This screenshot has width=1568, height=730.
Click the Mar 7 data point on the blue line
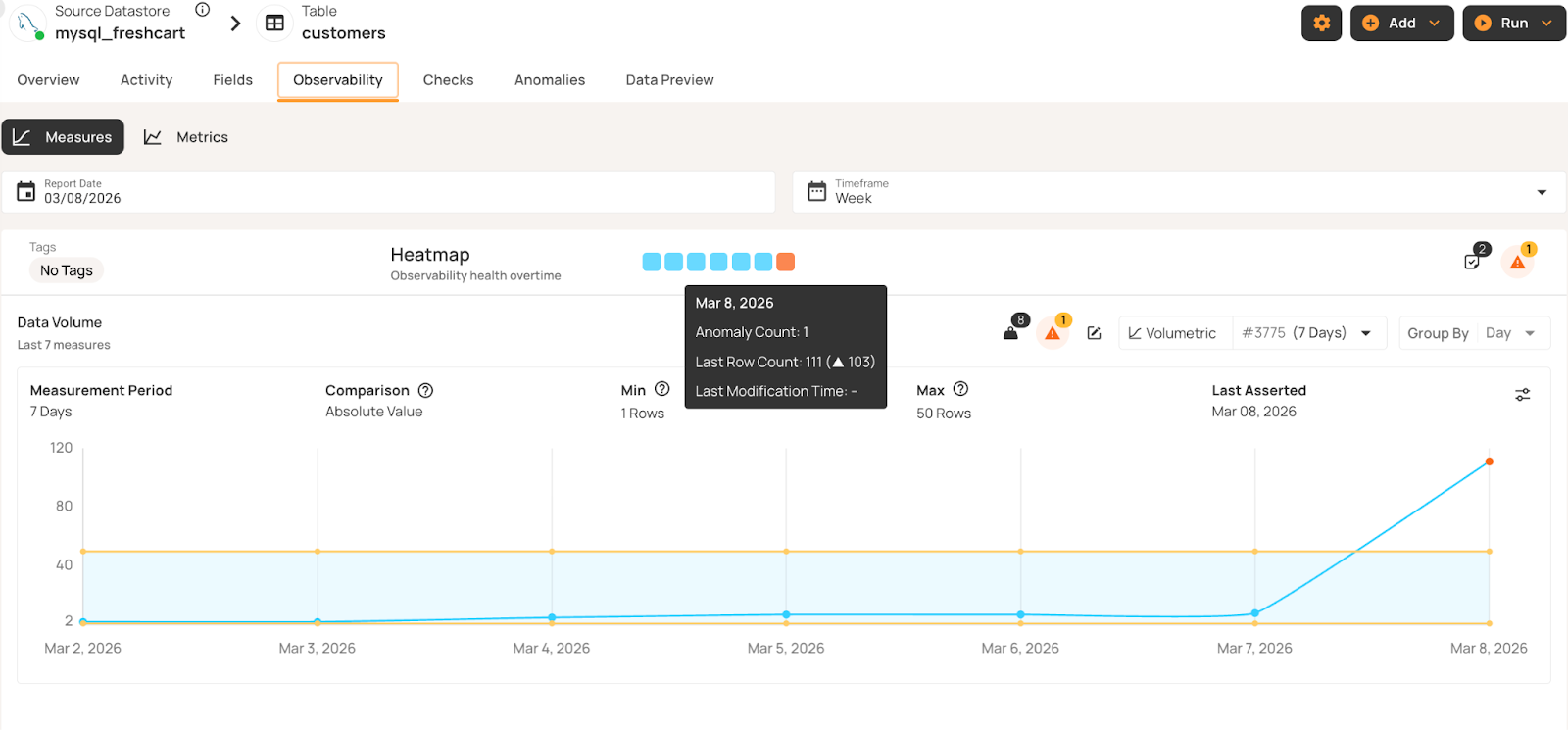pos(1255,613)
